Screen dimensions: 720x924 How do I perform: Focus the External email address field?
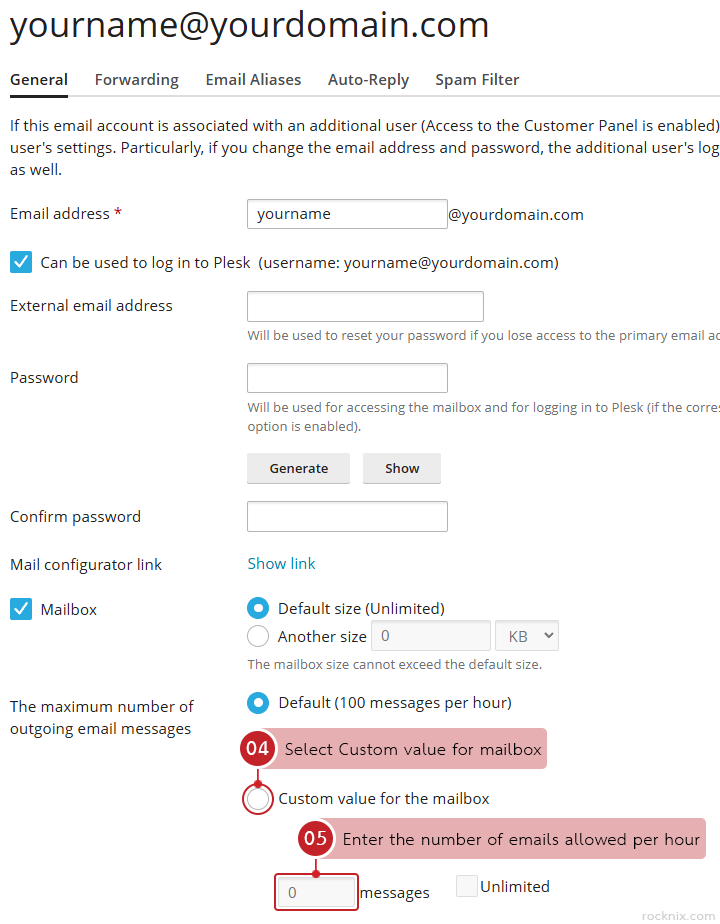click(365, 306)
